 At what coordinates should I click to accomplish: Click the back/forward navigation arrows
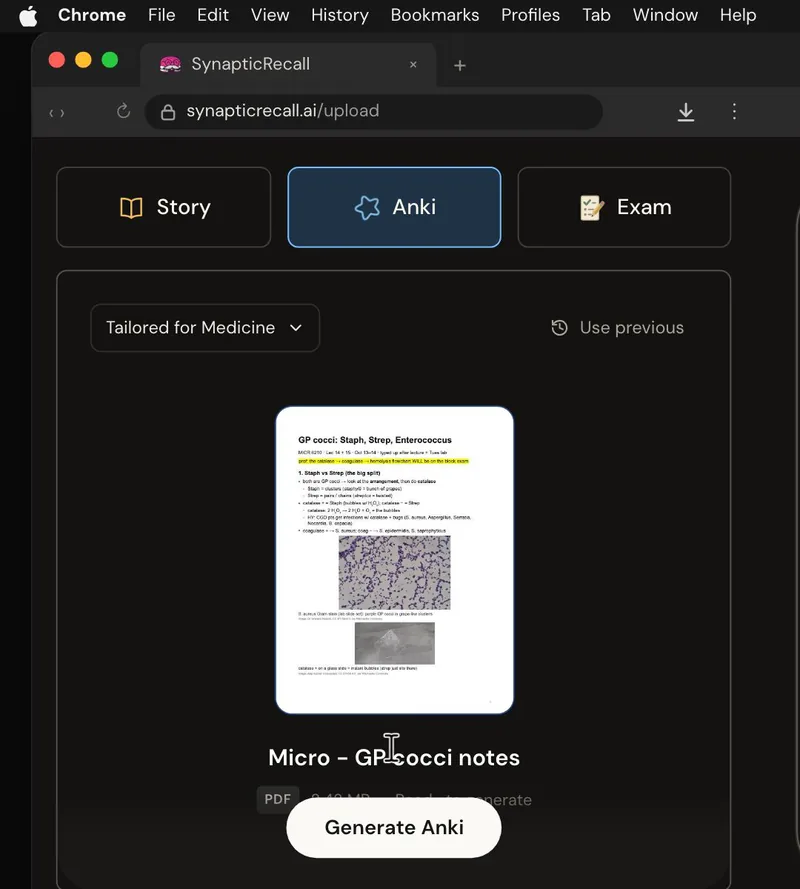(57, 113)
